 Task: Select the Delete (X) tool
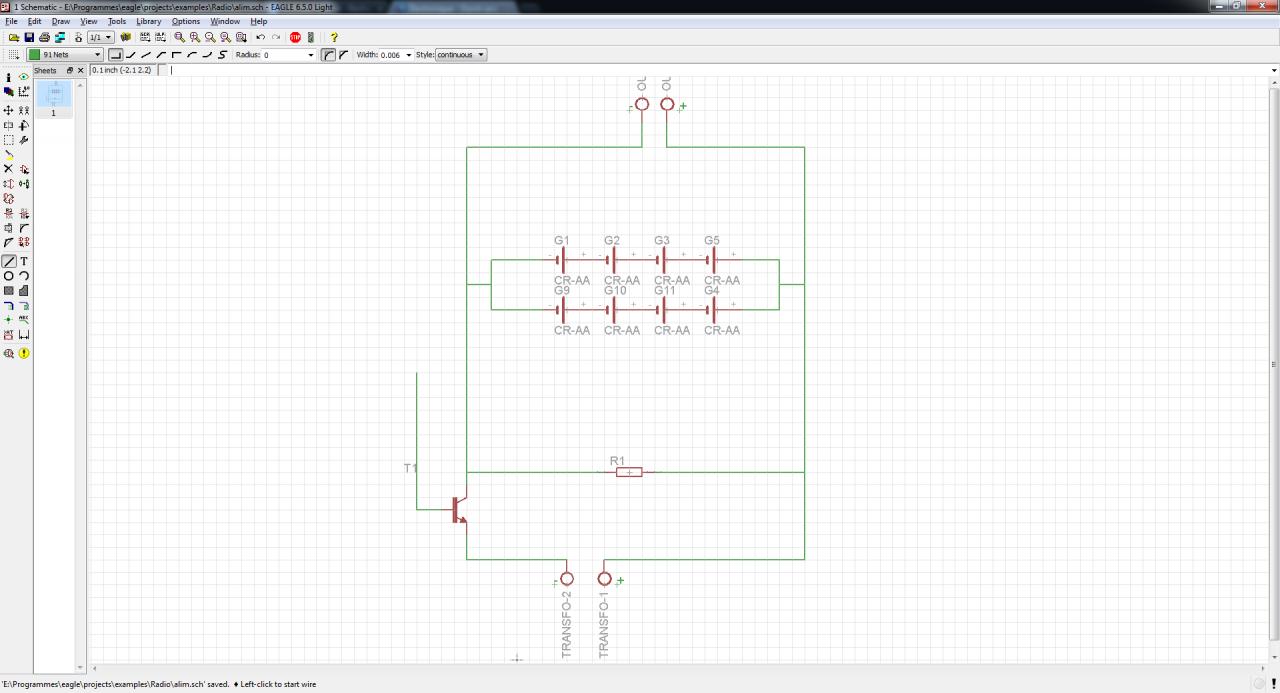[x=9, y=168]
